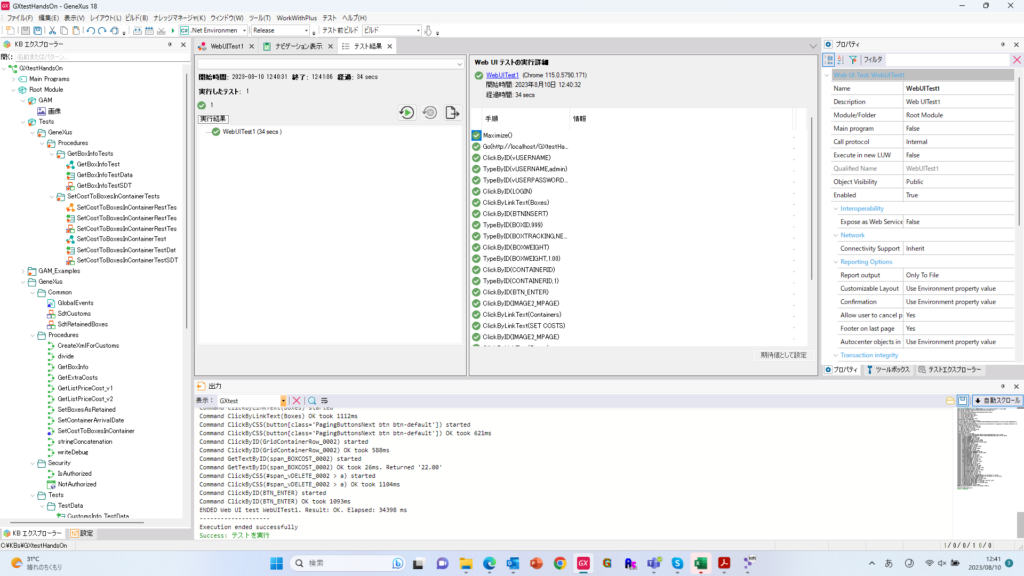Open the environment dropdown in toolbar
1024x576 pixels.
(x=244, y=31)
